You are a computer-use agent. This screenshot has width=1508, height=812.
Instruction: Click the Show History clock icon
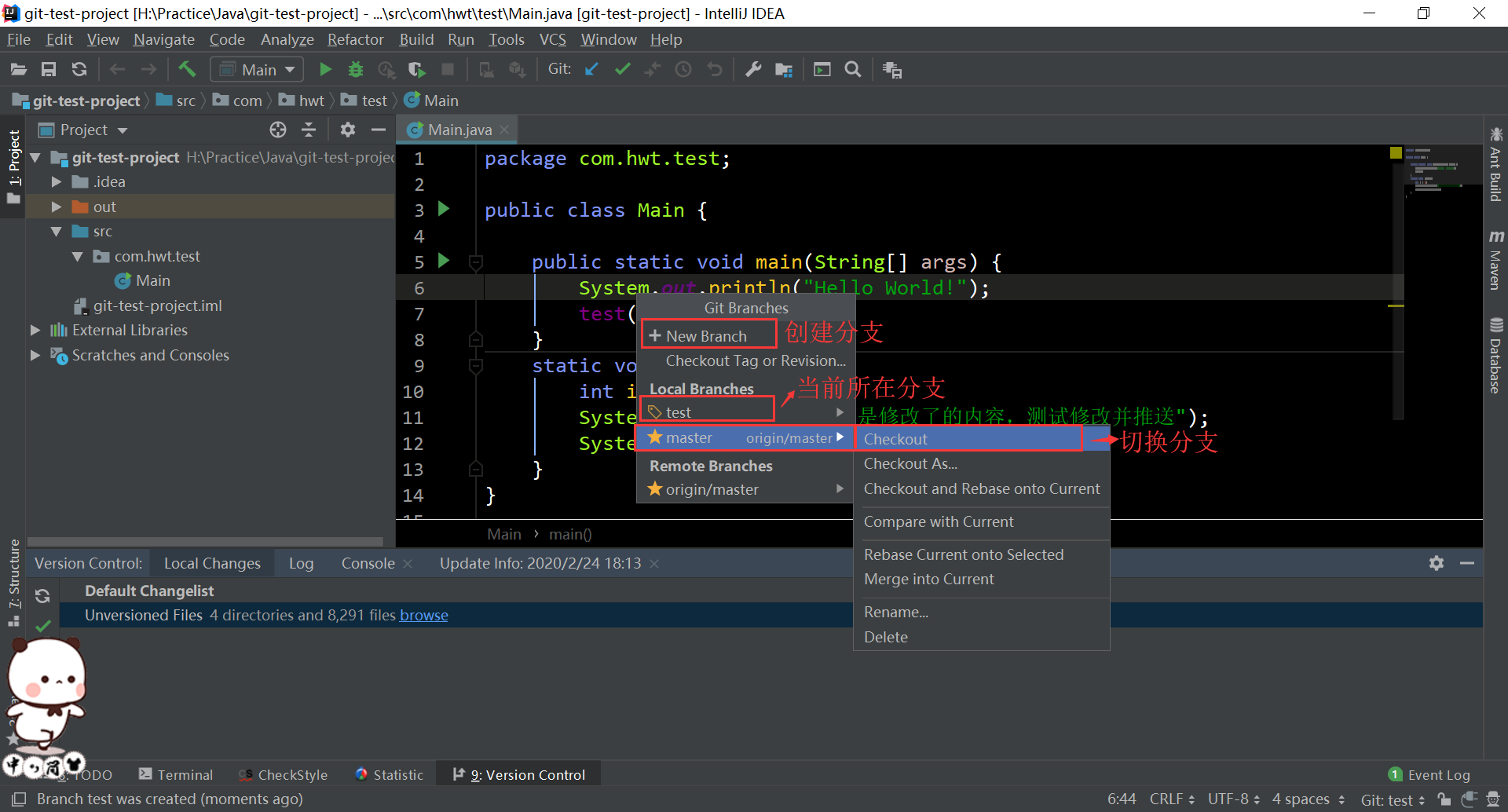point(683,69)
